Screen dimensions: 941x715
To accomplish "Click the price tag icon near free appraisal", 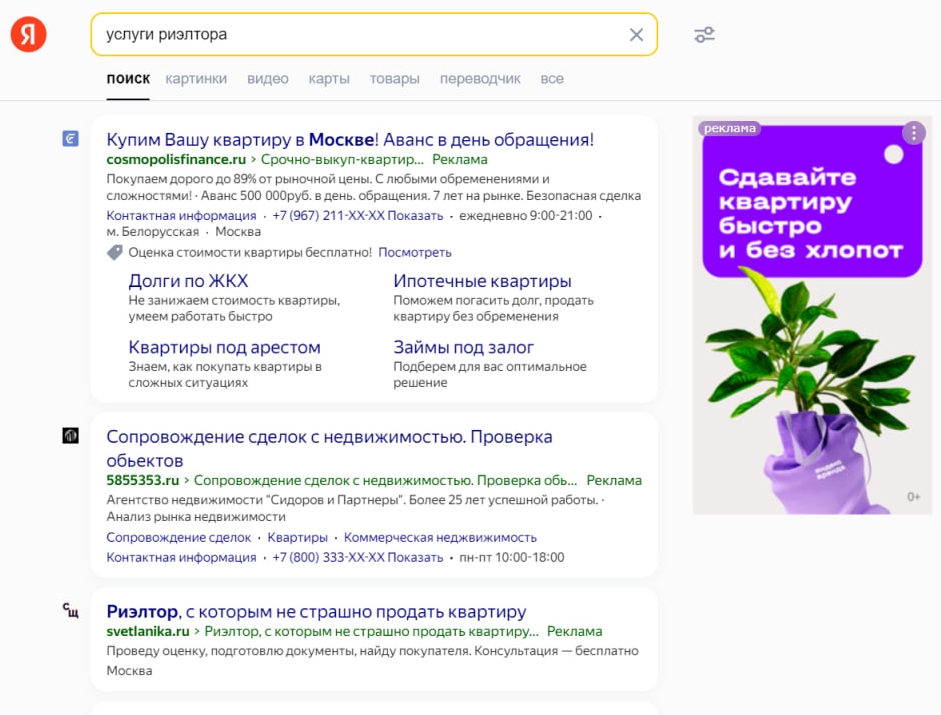I will click(114, 252).
